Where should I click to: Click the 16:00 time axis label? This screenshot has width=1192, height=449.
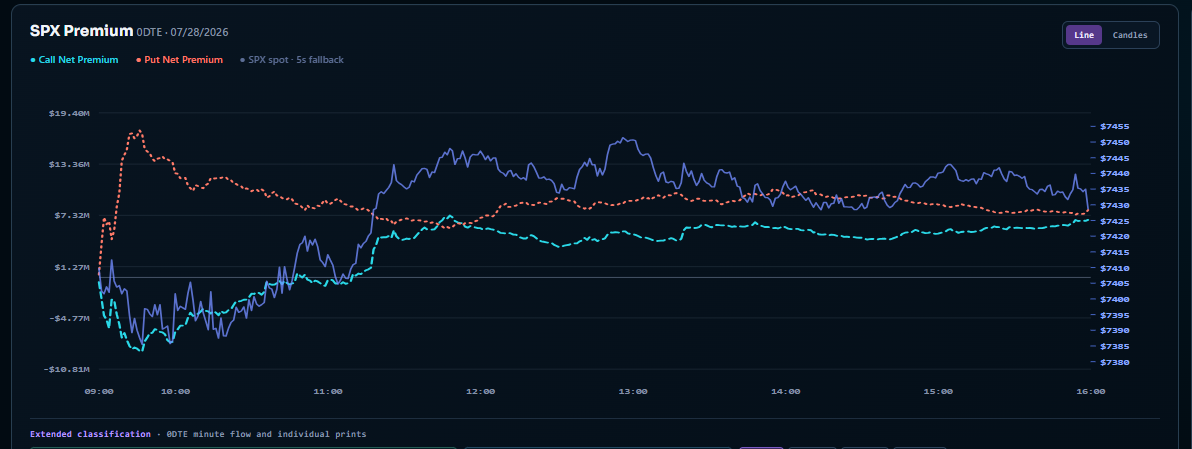(1091, 392)
